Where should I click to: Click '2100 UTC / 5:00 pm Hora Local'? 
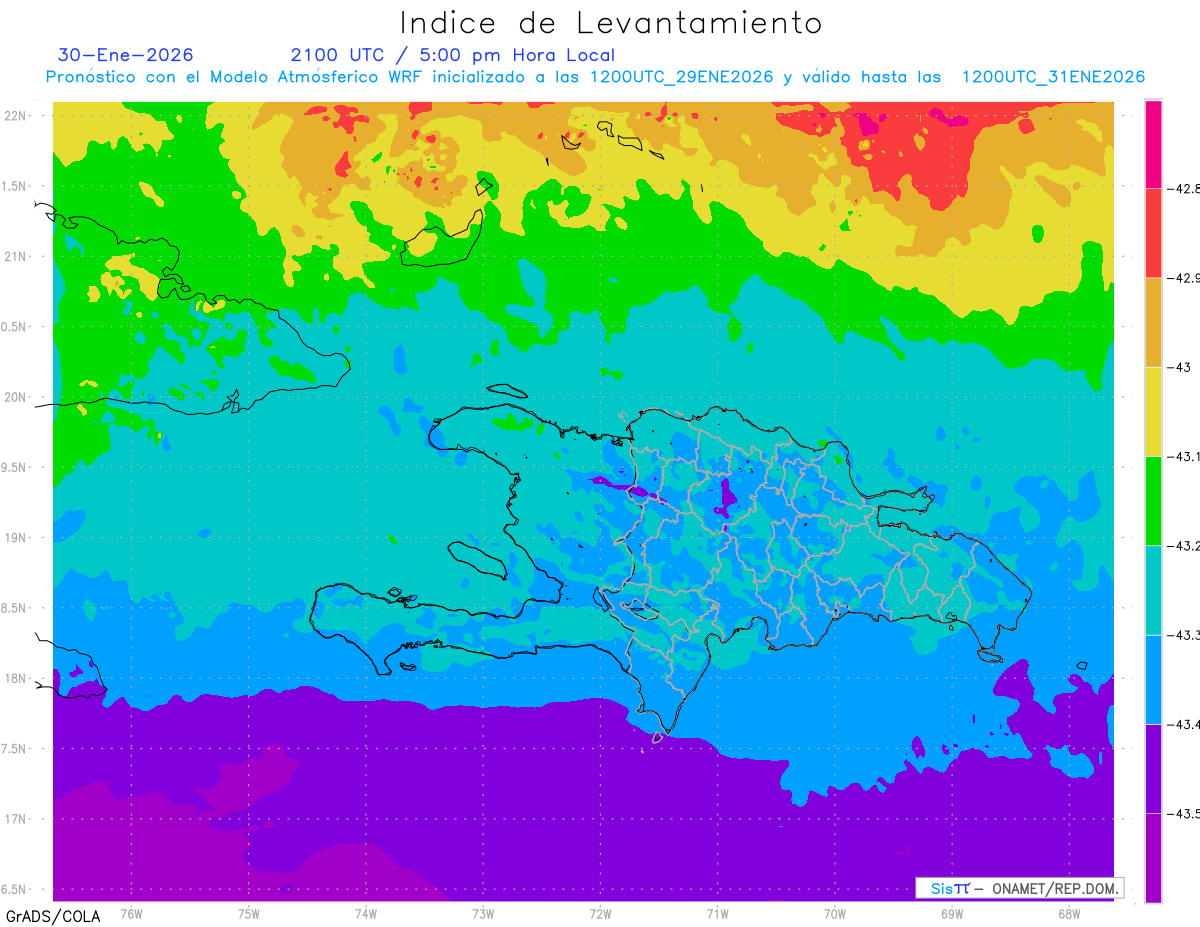(453, 55)
